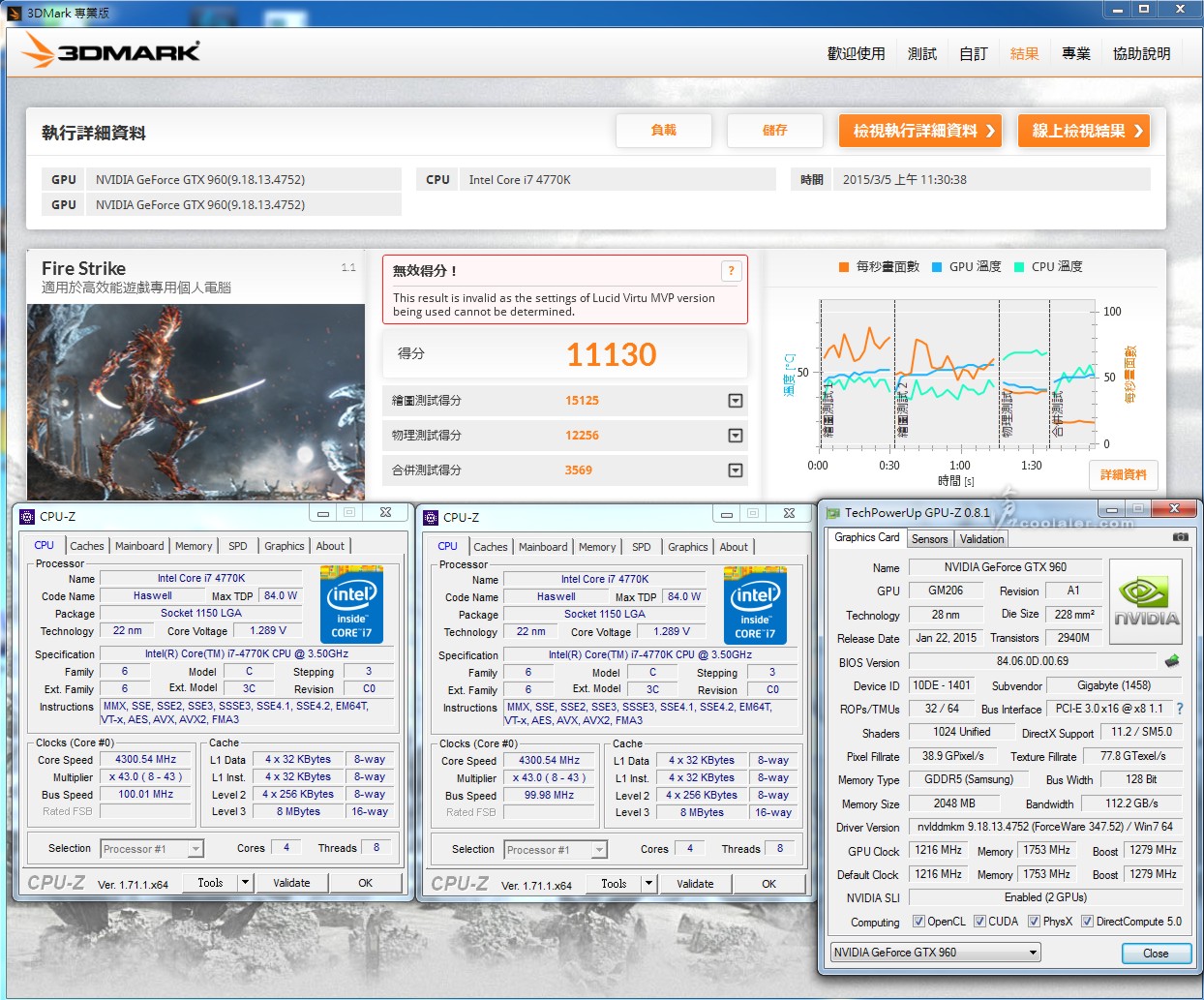Open GPU selection dropdown NVIDIA GeForce GTX 960

pos(936,953)
